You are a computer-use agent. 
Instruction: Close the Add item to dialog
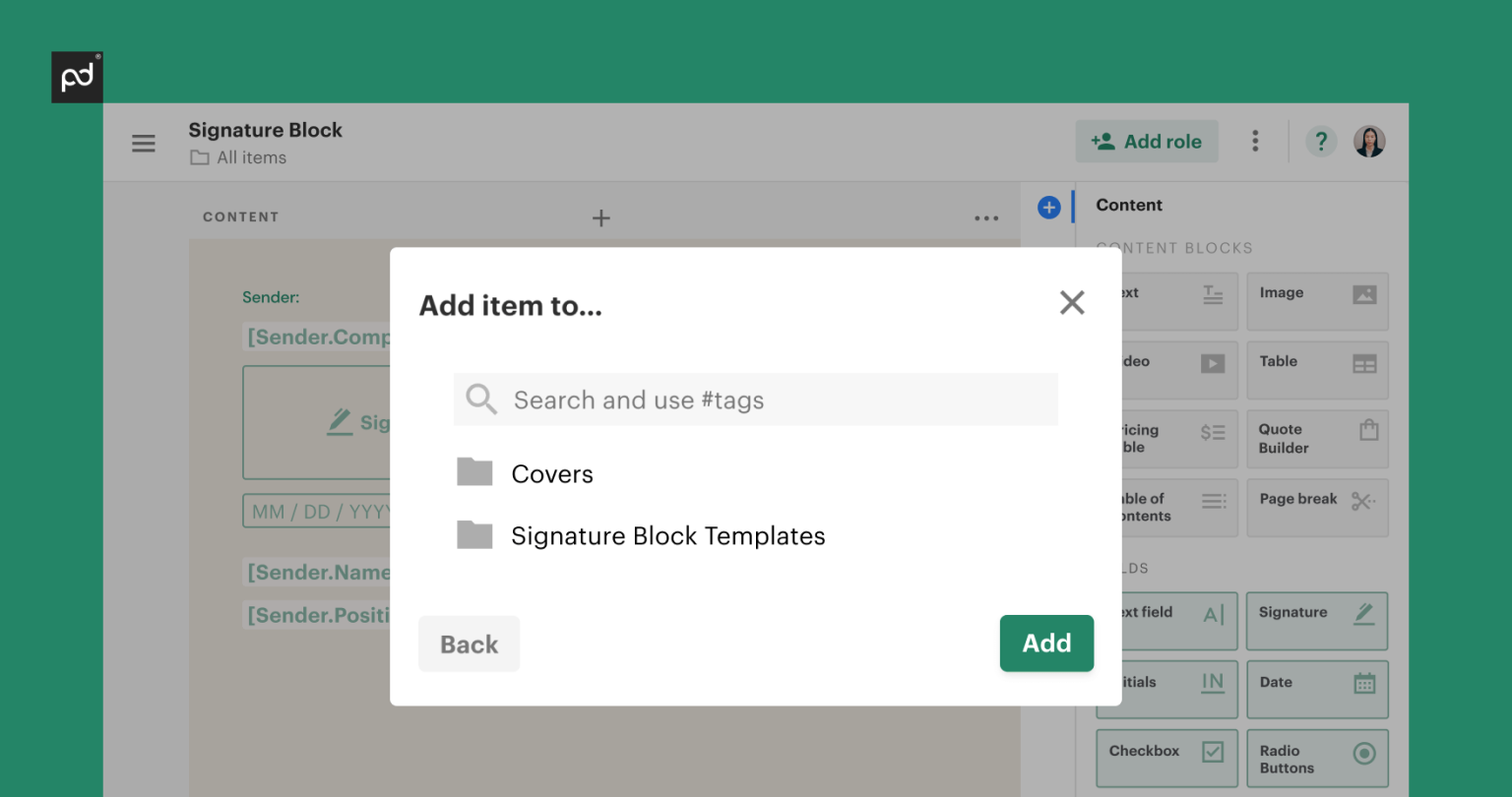click(x=1072, y=303)
